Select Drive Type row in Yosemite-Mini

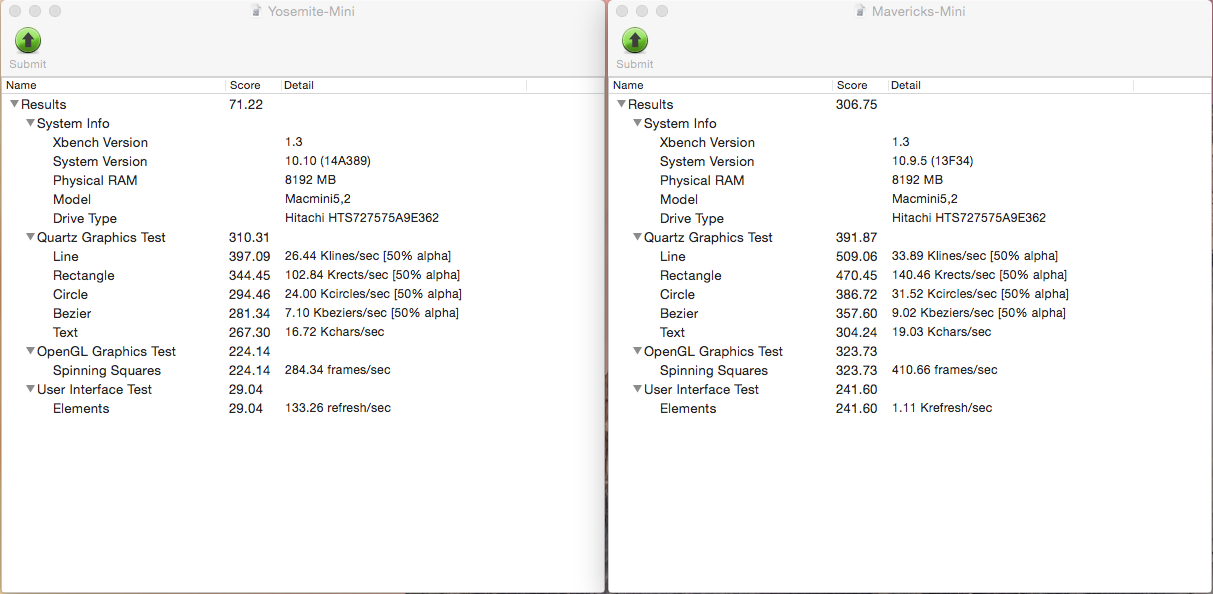302,218
